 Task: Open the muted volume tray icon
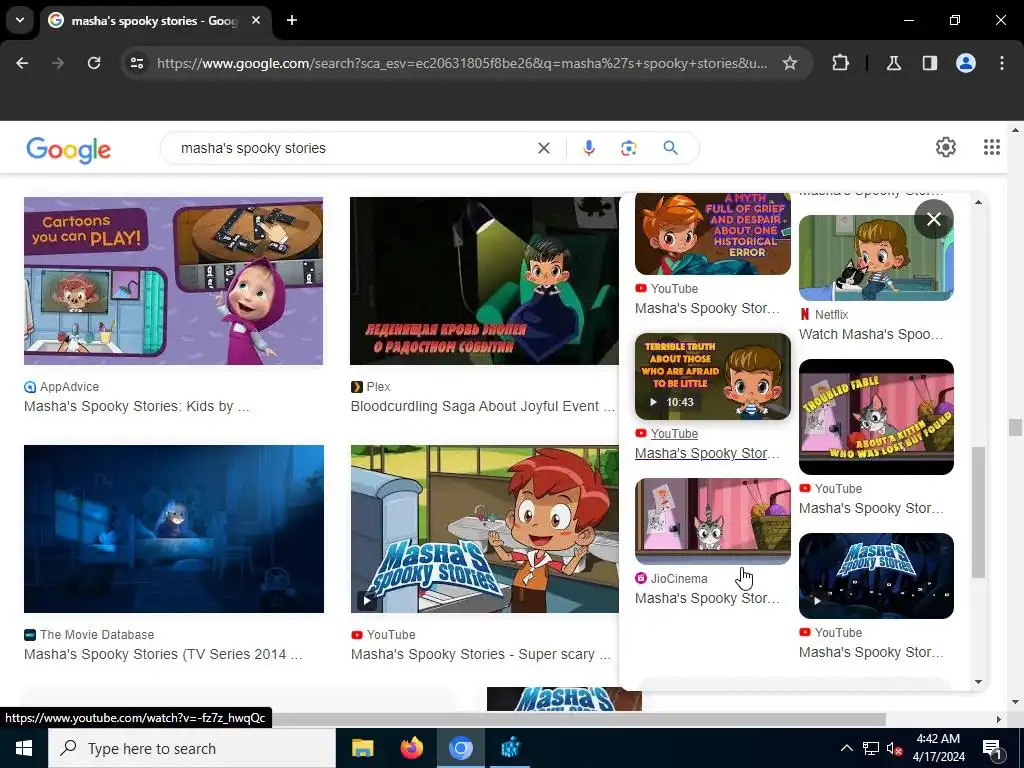click(895, 748)
